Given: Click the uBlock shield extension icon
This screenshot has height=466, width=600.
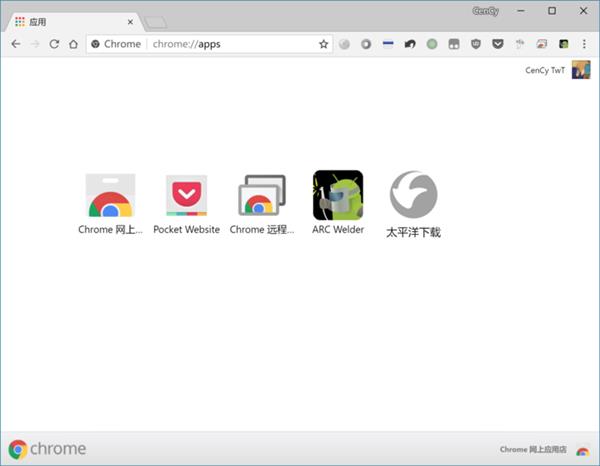Looking at the screenshot, I should [476, 44].
